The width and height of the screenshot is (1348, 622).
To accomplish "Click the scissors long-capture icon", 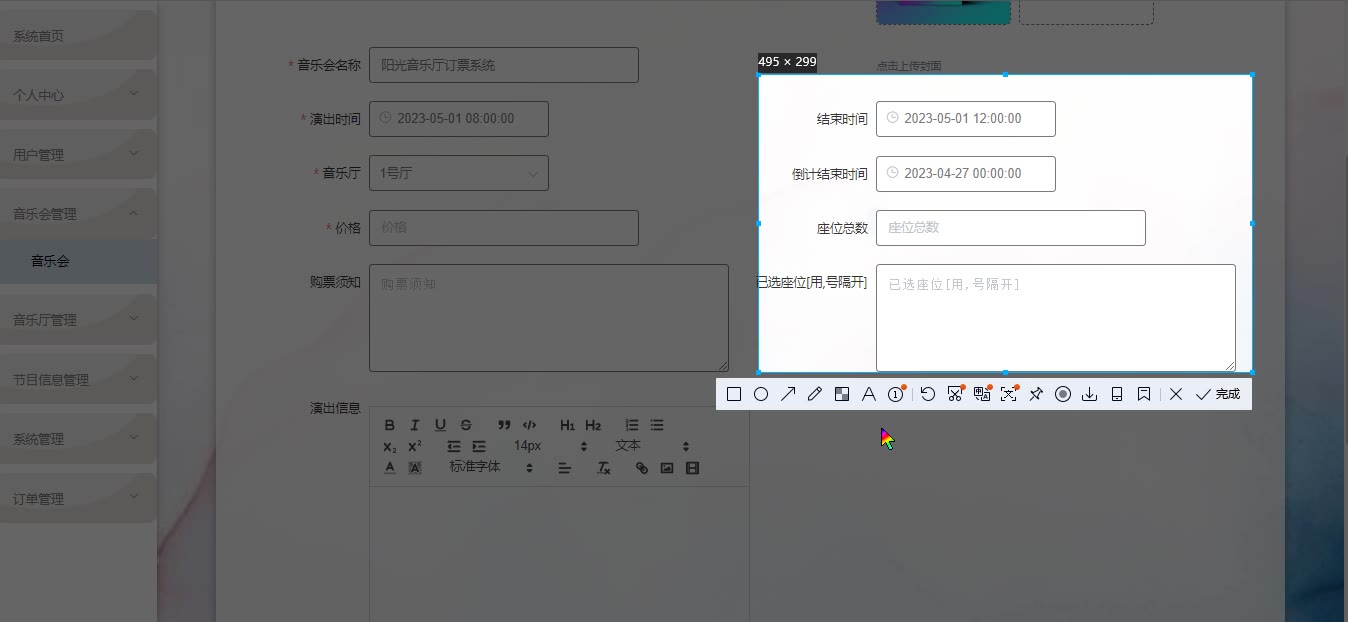I will (x=955, y=394).
